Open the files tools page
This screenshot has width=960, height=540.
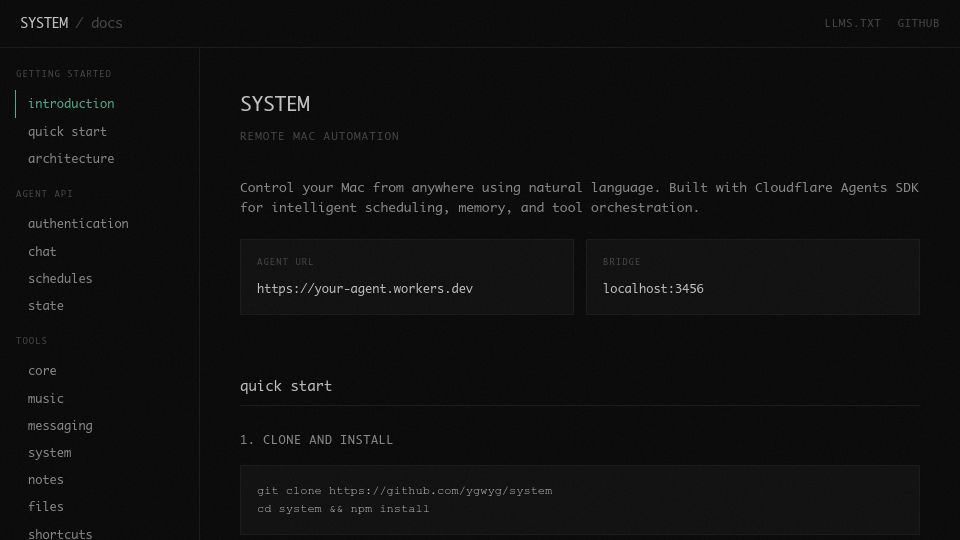pos(46,506)
